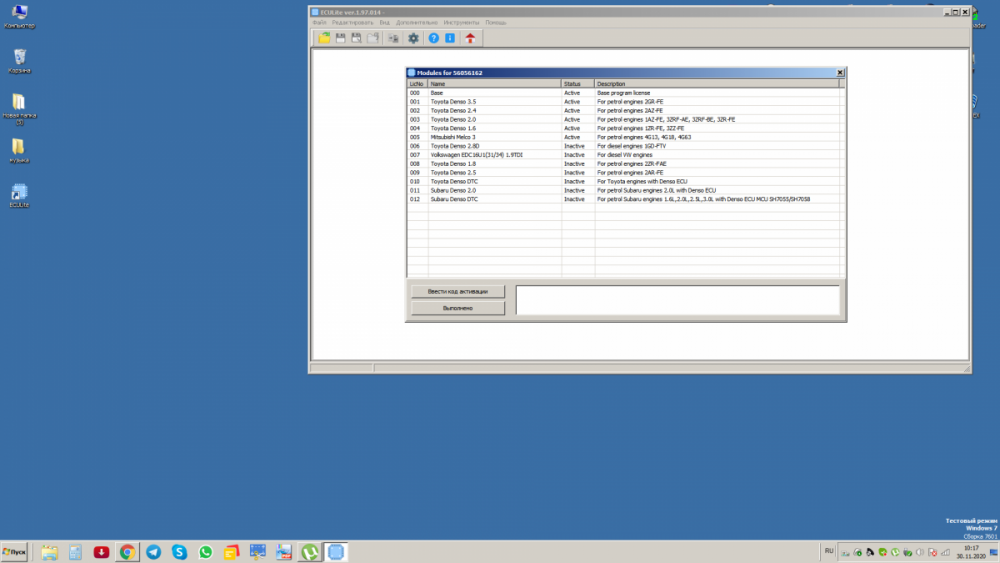Select the Toyota Denso 3.5 row
Image resolution: width=1000 pixels, height=563 pixels.
624,101
